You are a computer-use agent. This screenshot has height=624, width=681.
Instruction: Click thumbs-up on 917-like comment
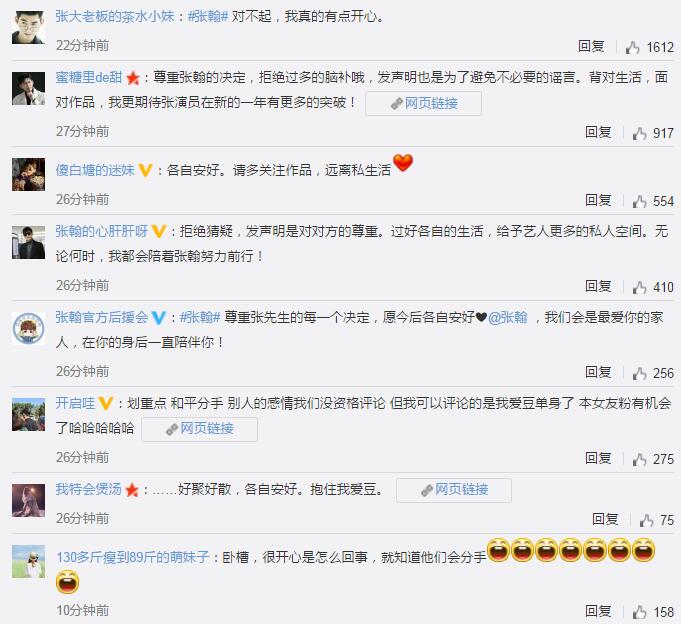pyautogui.click(x=639, y=133)
